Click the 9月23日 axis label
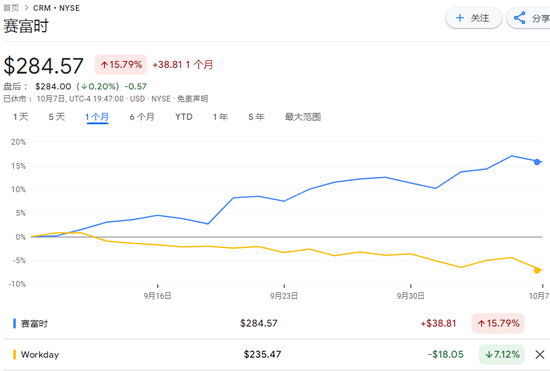Viewport: 550px width, 371px height. [x=284, y=296]
